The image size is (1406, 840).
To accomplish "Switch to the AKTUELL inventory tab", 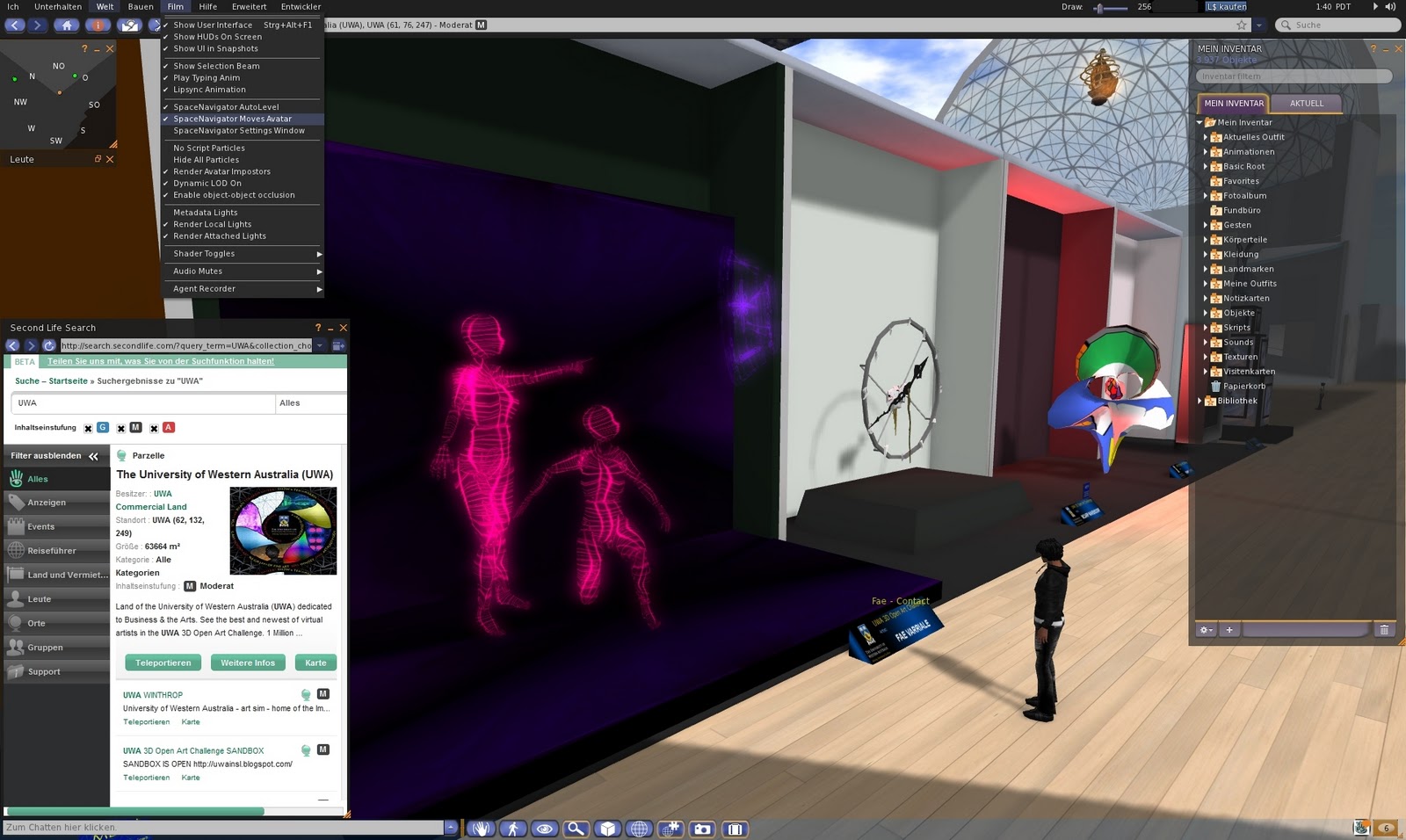I will pos(1307,103).
